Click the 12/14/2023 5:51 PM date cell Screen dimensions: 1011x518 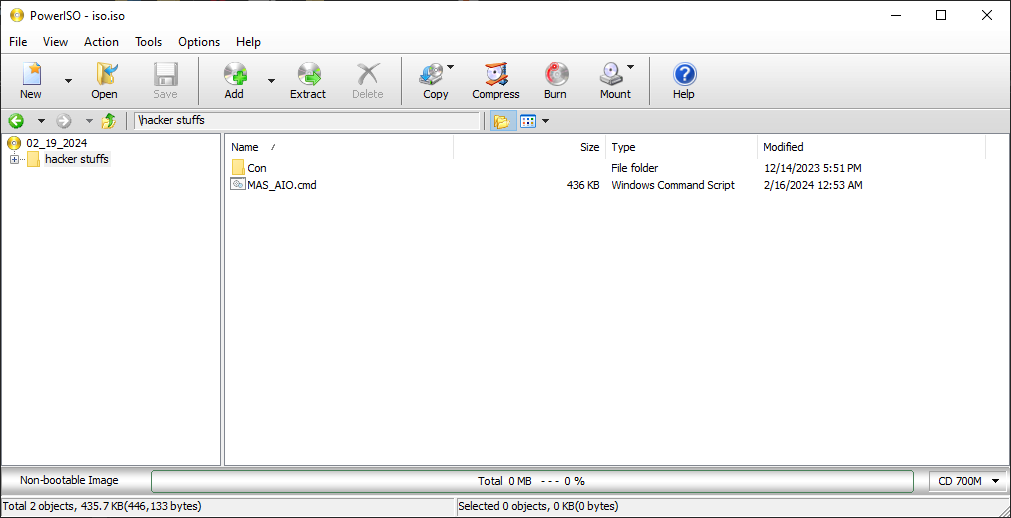812,168
